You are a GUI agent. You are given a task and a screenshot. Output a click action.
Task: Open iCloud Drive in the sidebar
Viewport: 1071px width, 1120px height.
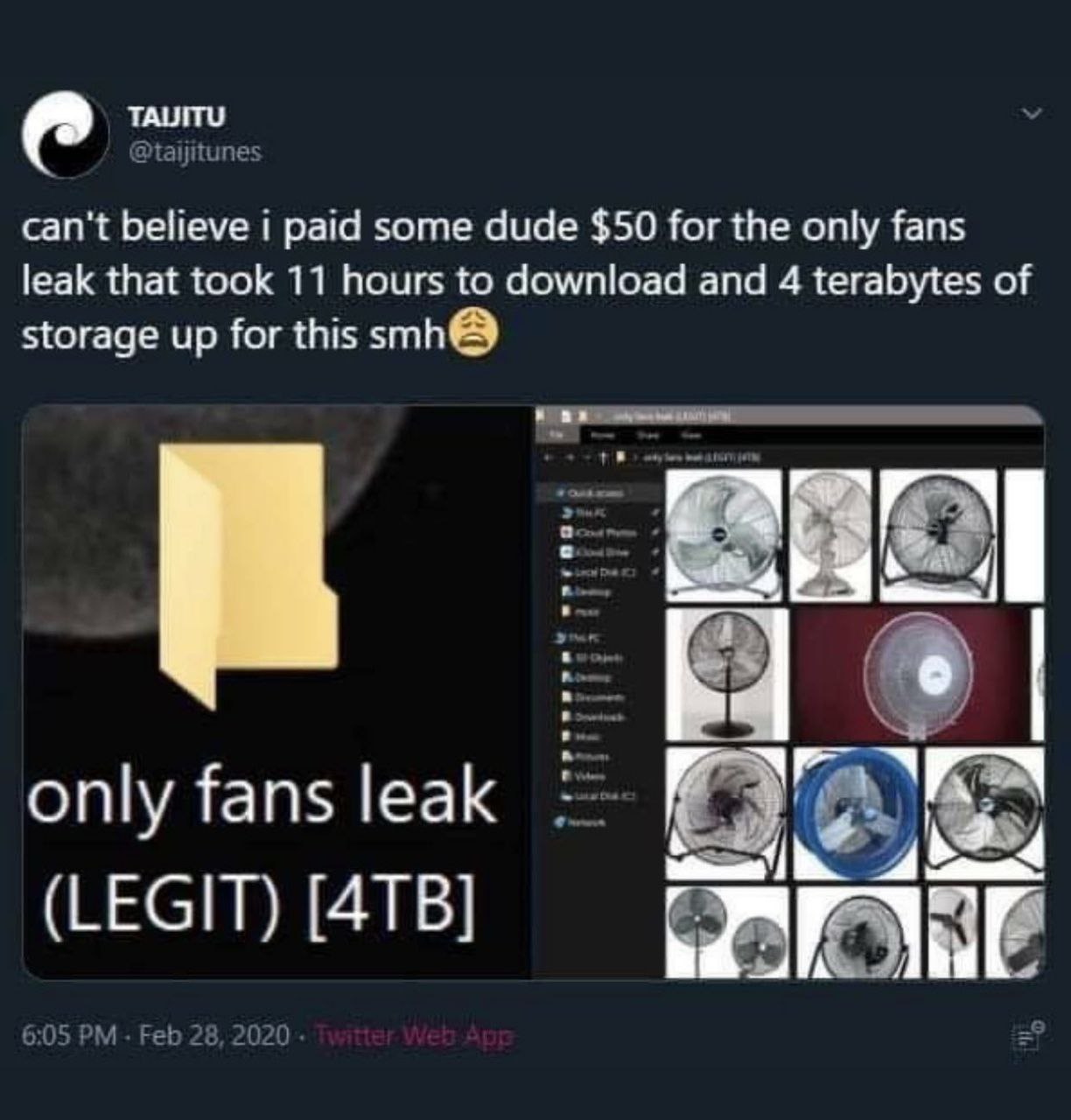[600, 552]
